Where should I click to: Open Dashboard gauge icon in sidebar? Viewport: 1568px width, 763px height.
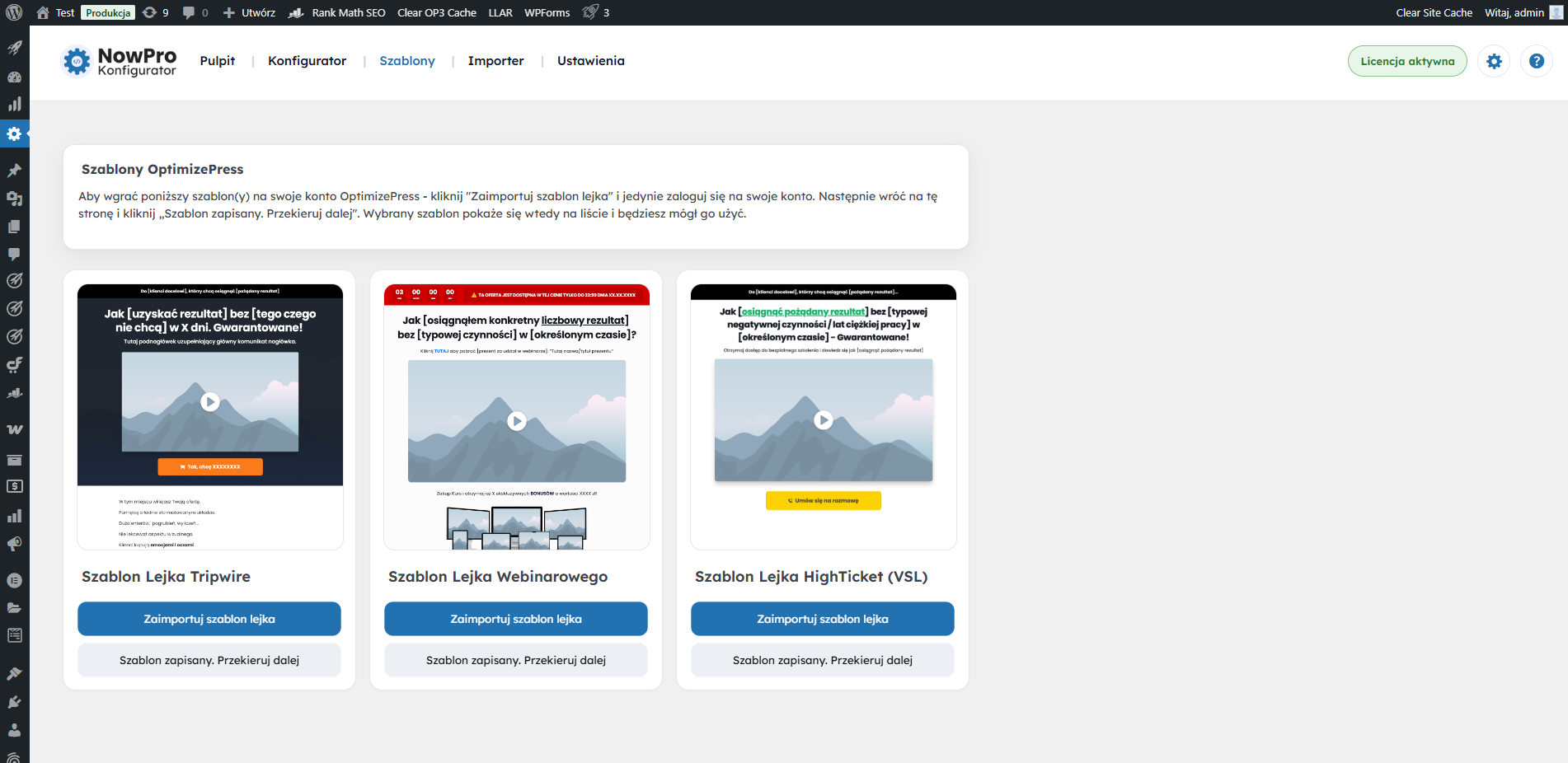coord(14,77)
